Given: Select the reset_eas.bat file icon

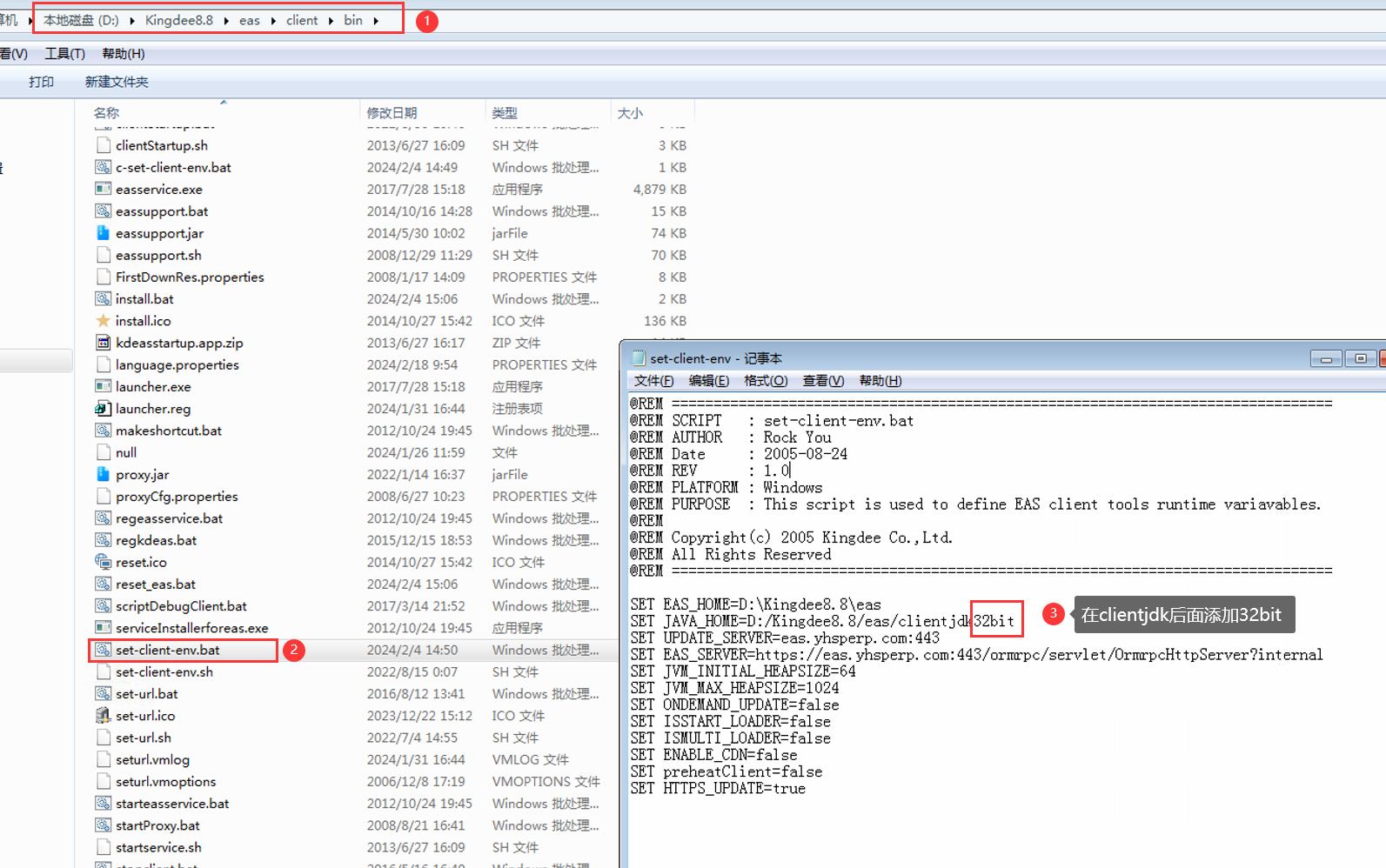Looking at the screenshot, I should tap(104, 584).
